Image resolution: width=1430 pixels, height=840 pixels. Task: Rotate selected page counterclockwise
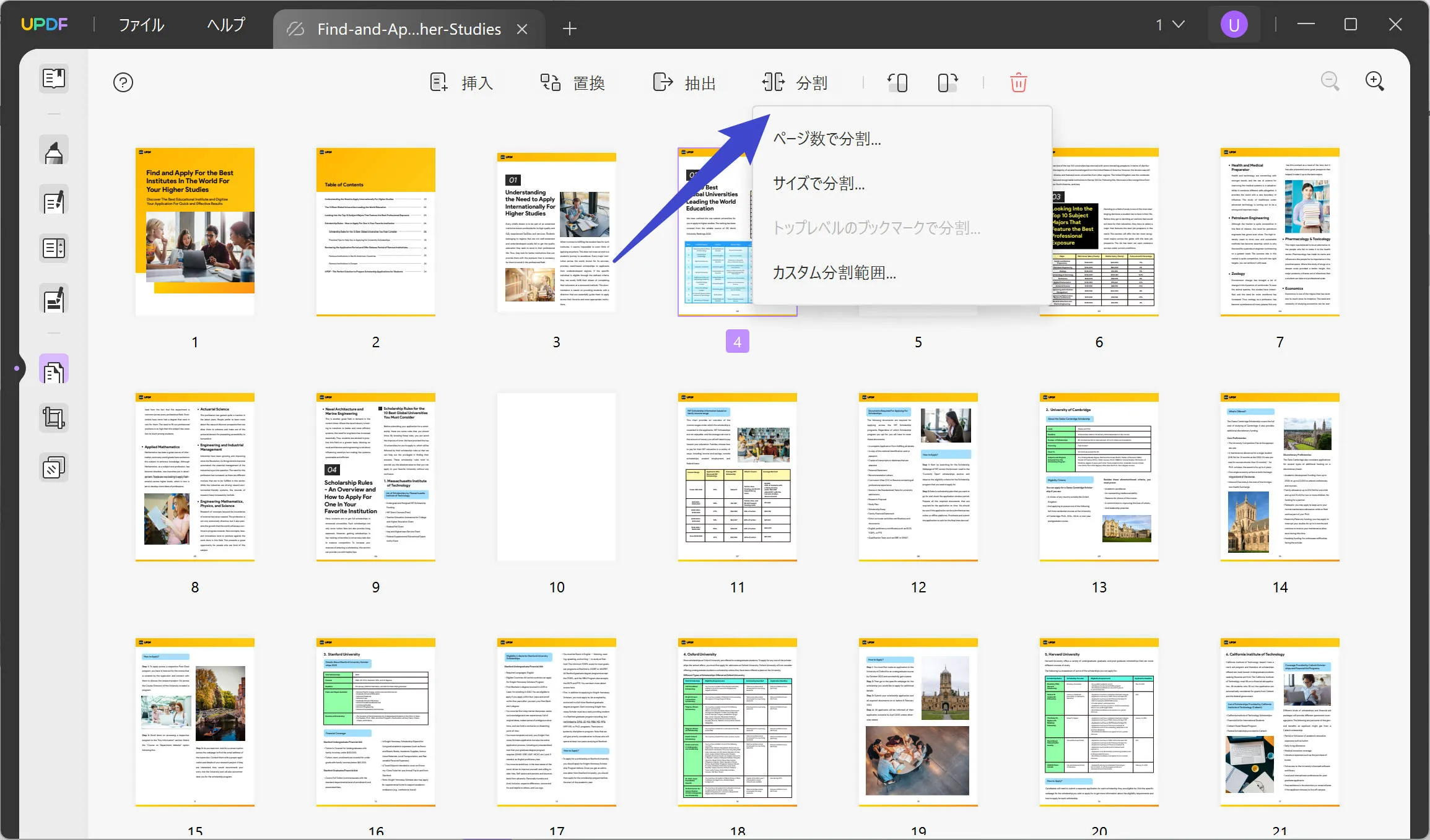(x=898, y=82)
